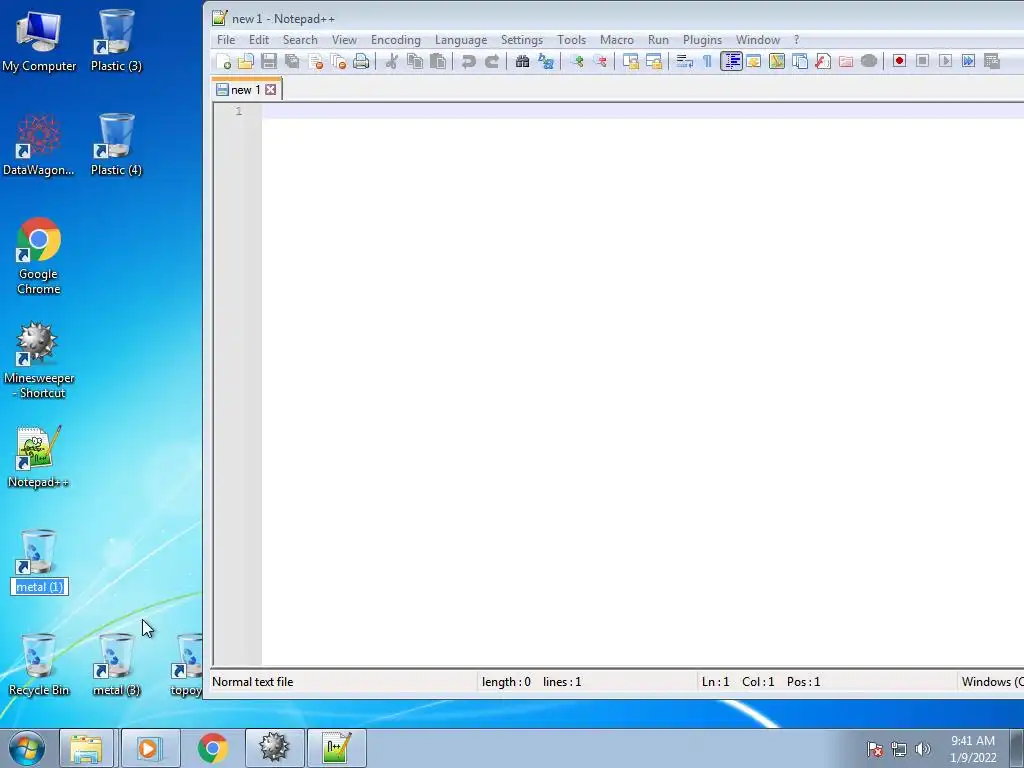Click the Cut scissors icon

click(392, 61)
